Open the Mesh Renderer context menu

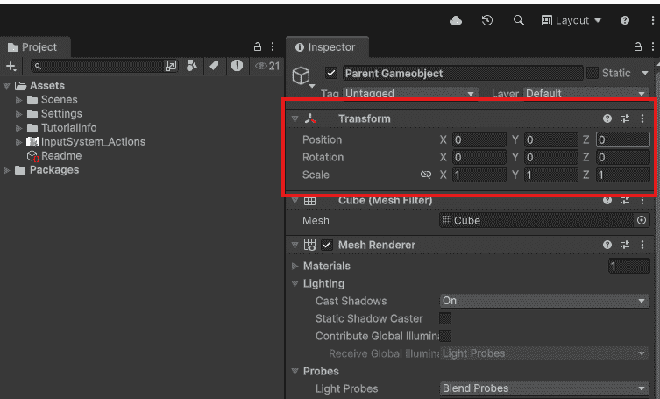pos(642,245)
